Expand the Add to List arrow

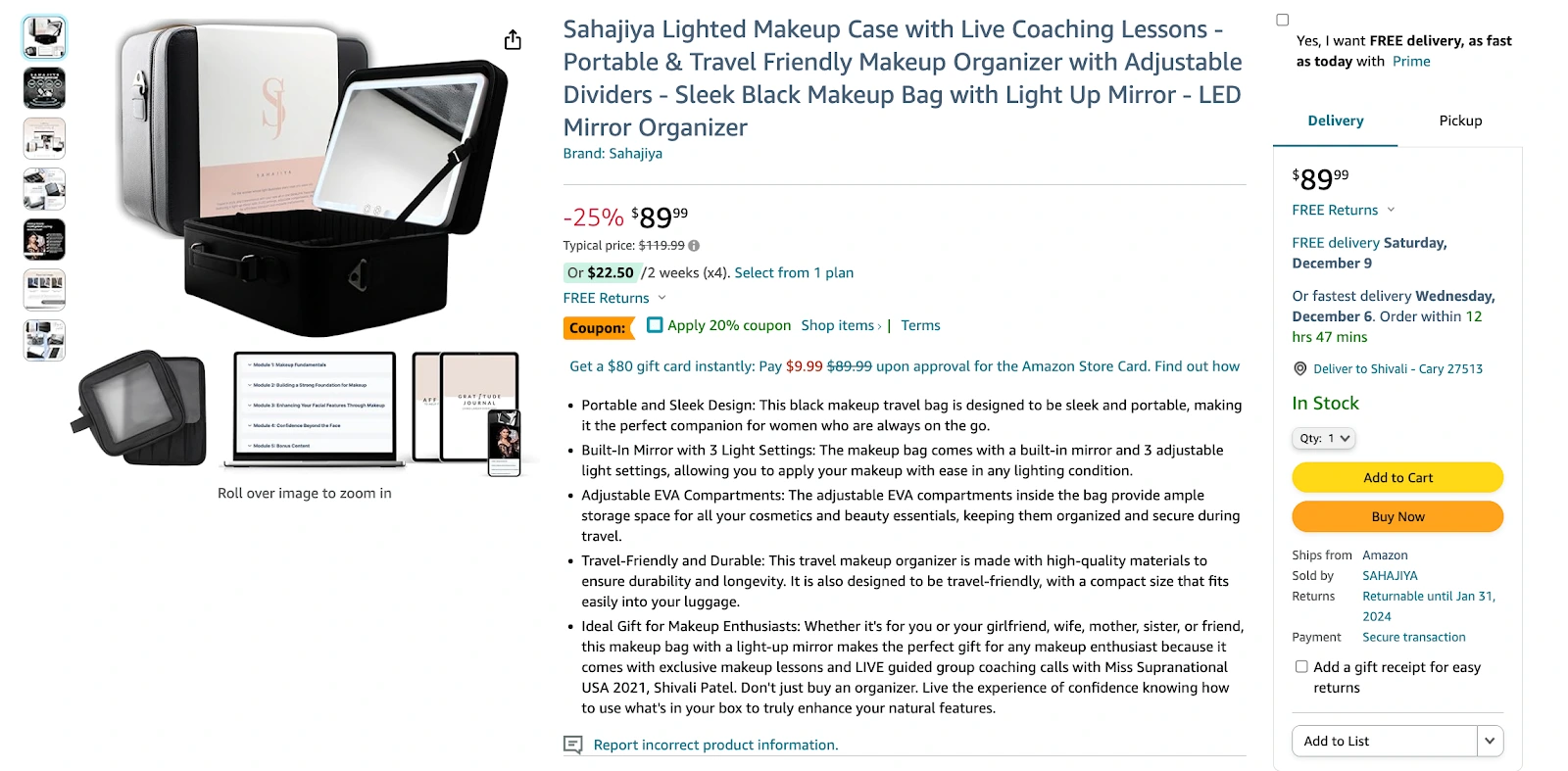click(1490, 741)
